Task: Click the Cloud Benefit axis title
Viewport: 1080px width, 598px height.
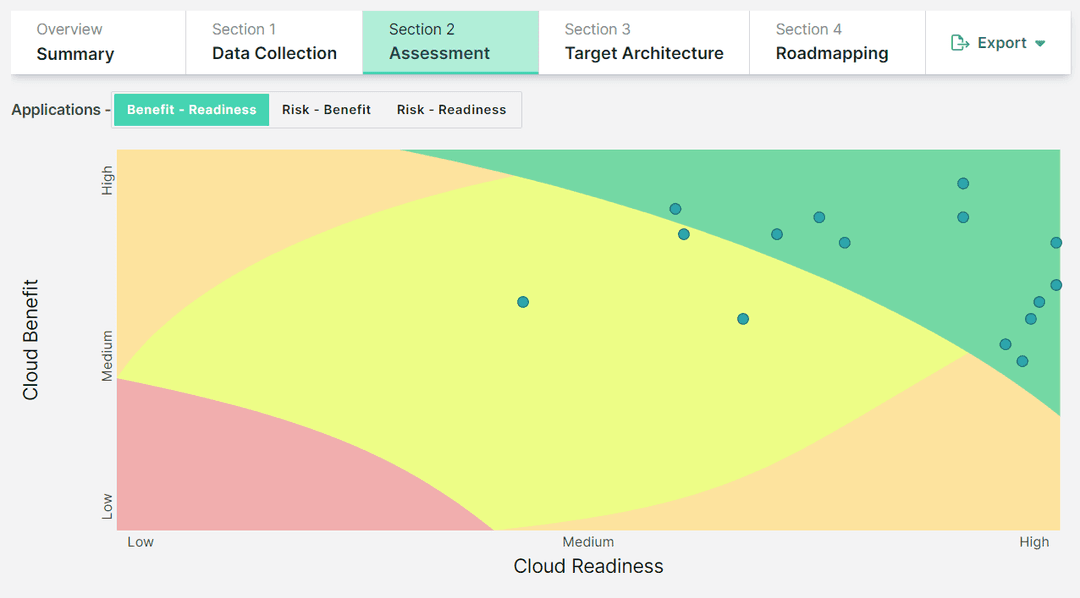Action: [31, 340]
